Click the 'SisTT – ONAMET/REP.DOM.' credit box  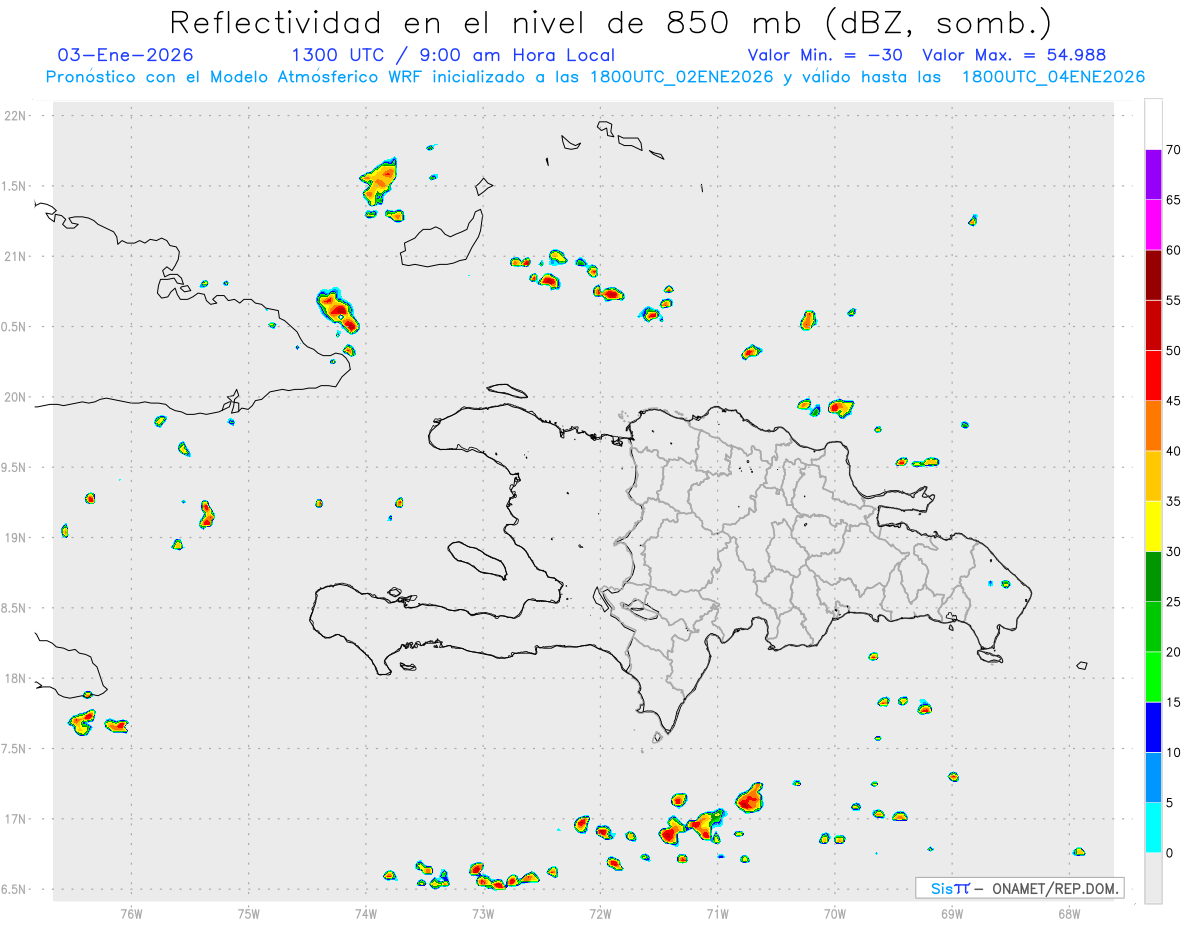pos(1020,888)
